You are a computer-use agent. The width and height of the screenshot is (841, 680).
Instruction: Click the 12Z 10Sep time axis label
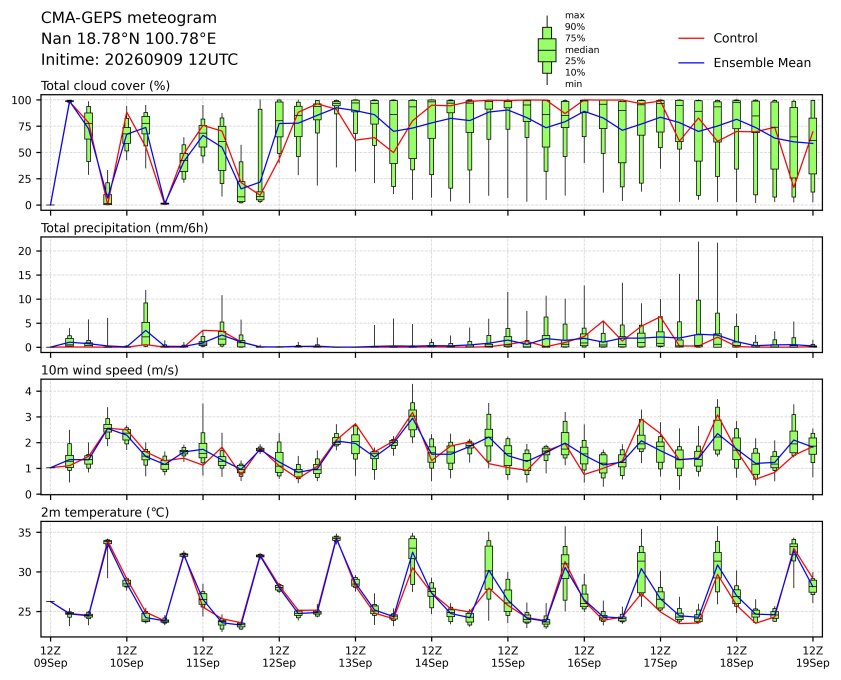pyautogui.click(x=127, y=657)
